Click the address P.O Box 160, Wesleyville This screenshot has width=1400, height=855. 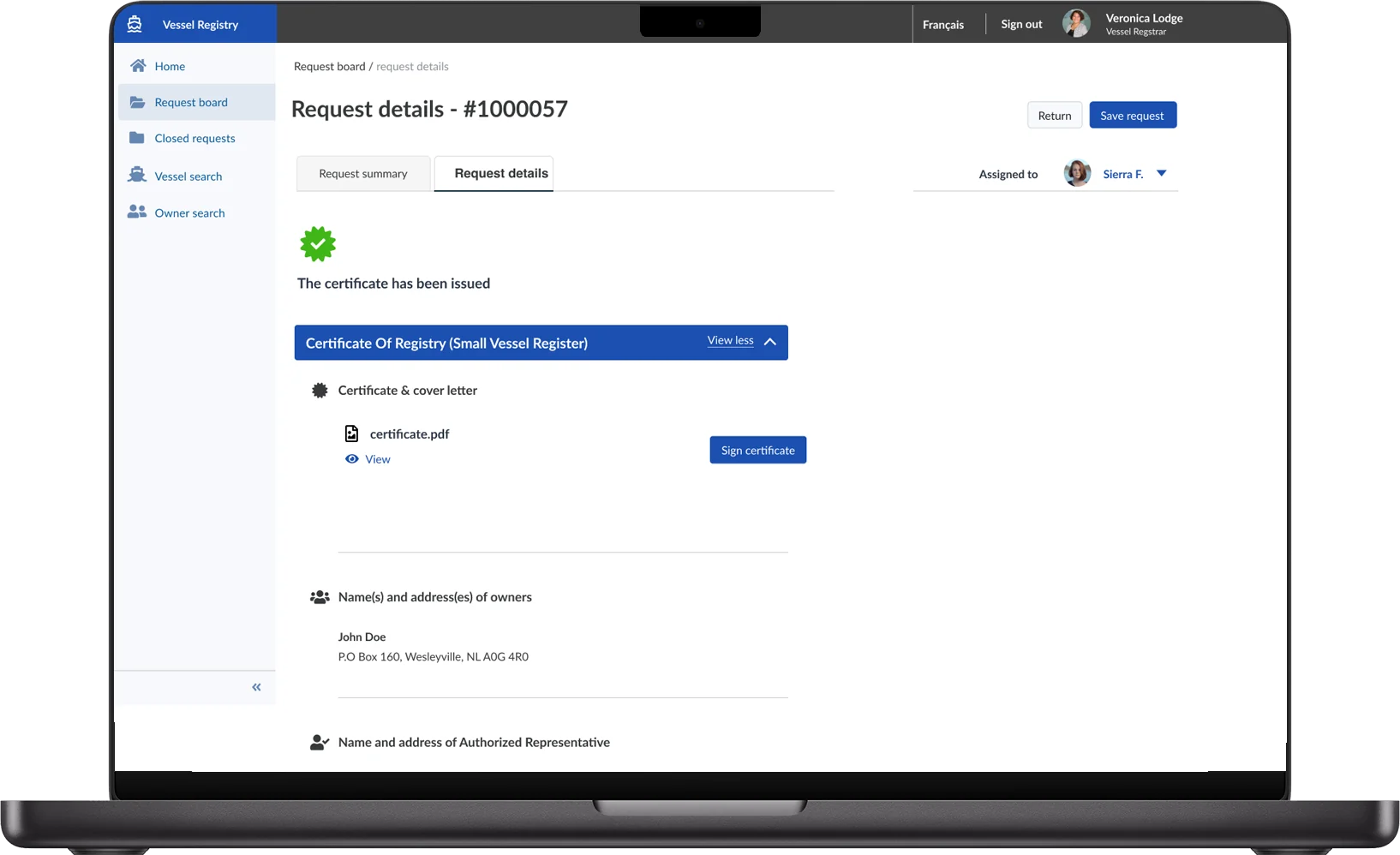click(x=434, y=657)
